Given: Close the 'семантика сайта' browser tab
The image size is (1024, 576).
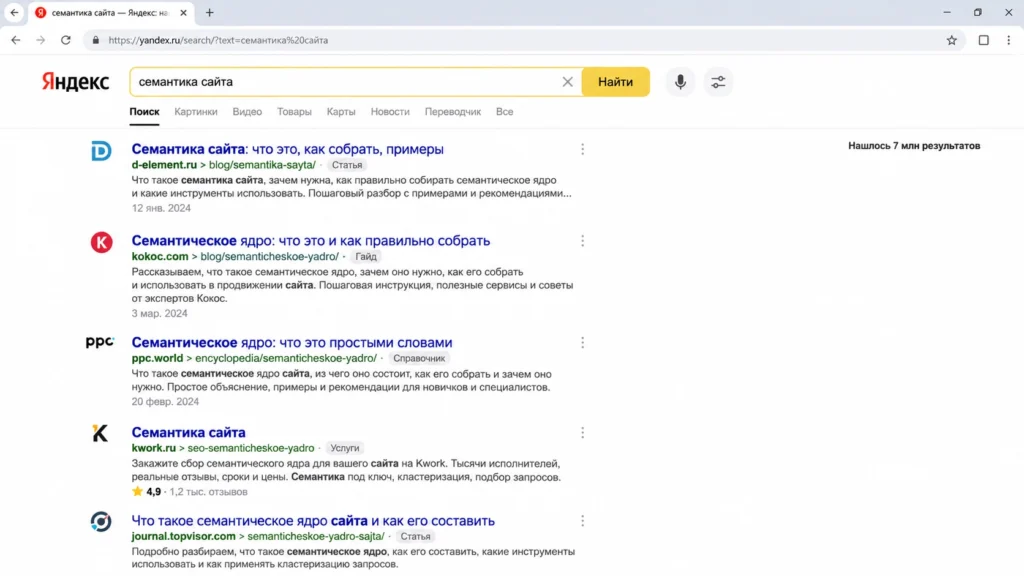Looking at the screenshot, I should [x=183, y=12].
